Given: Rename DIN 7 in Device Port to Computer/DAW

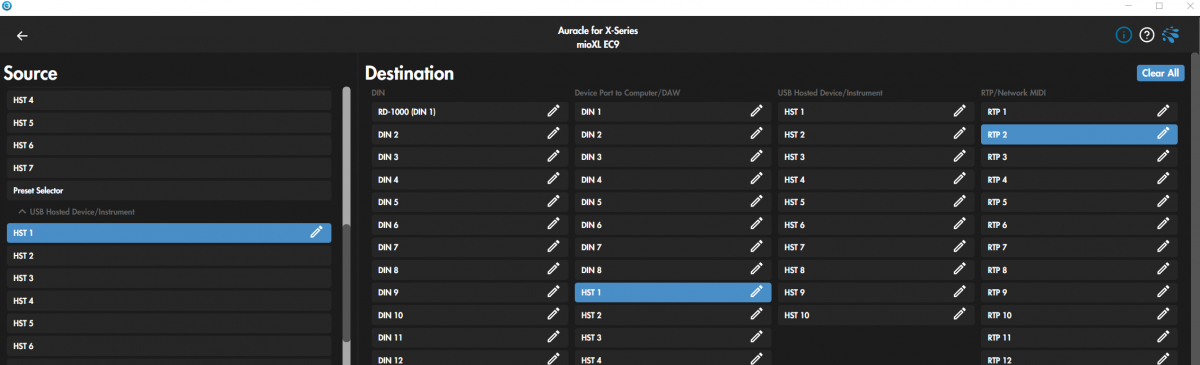Looking at the screenshot, I should pyautogui.click(x=756, y=247).
